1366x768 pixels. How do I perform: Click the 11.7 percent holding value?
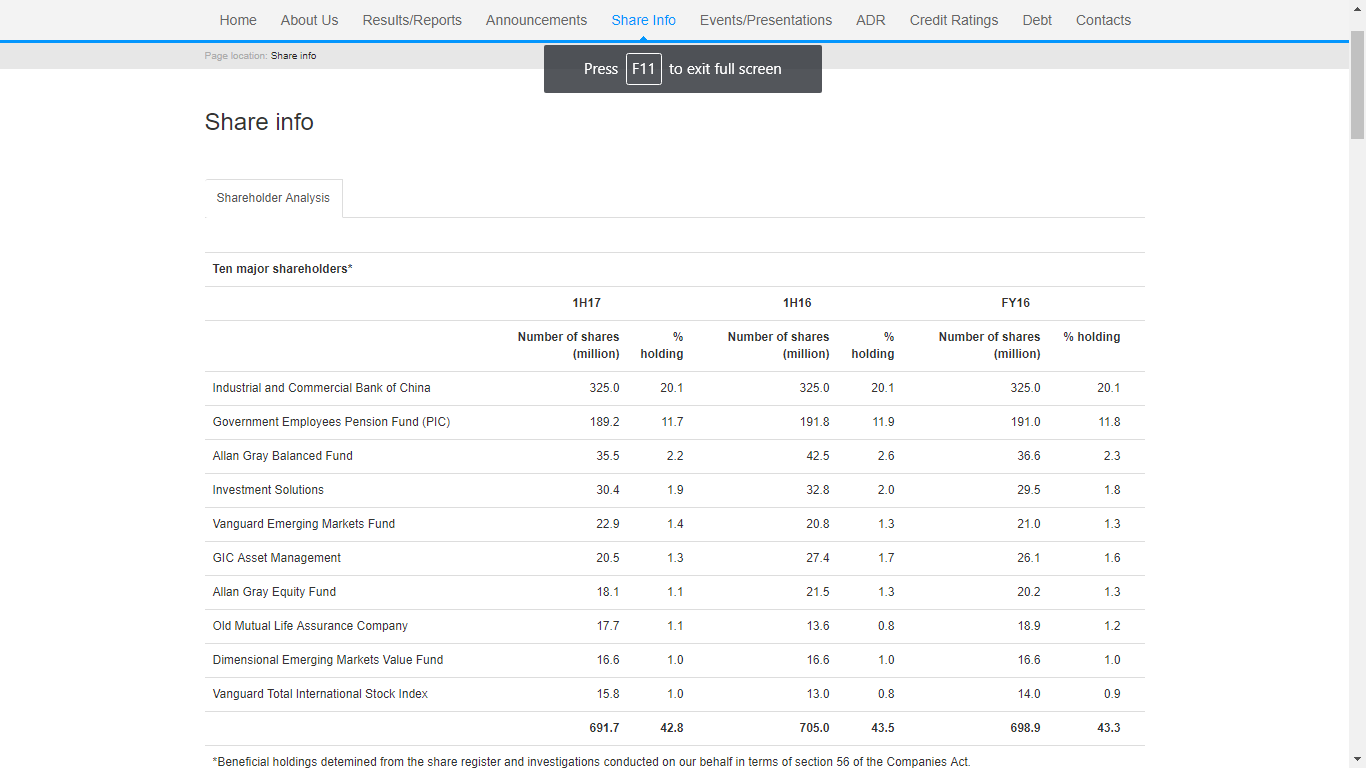(x=672, y=422)
